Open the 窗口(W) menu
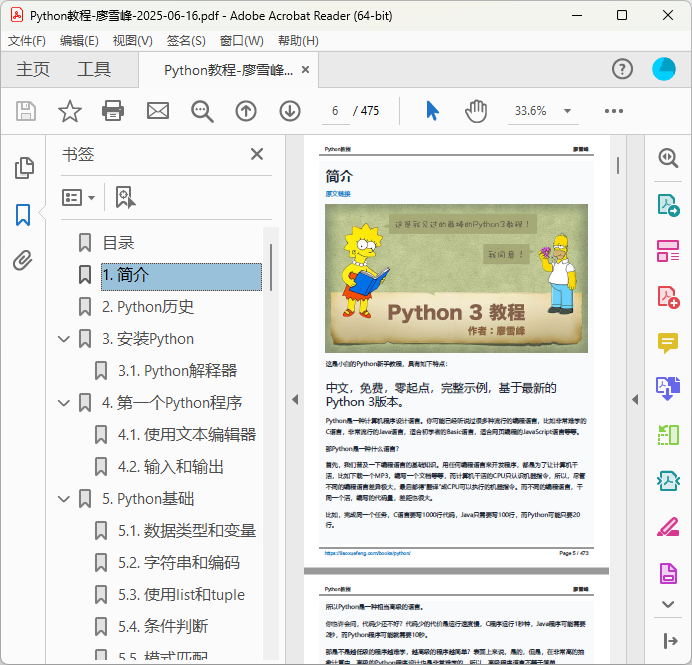Viewport: 692px width, 665px height. [x=241, y=41]
